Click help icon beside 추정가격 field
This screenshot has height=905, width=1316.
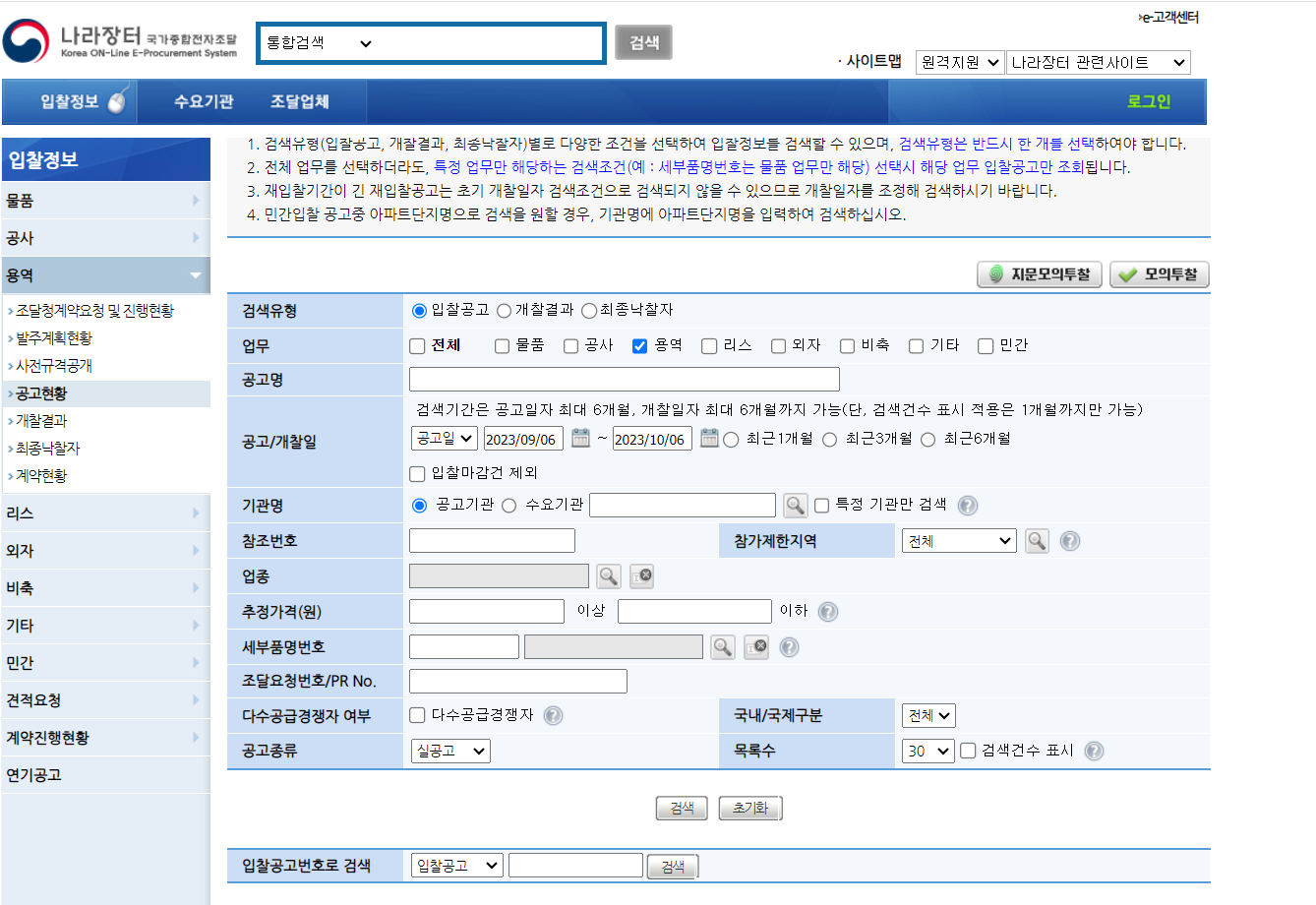pos(827,611)
